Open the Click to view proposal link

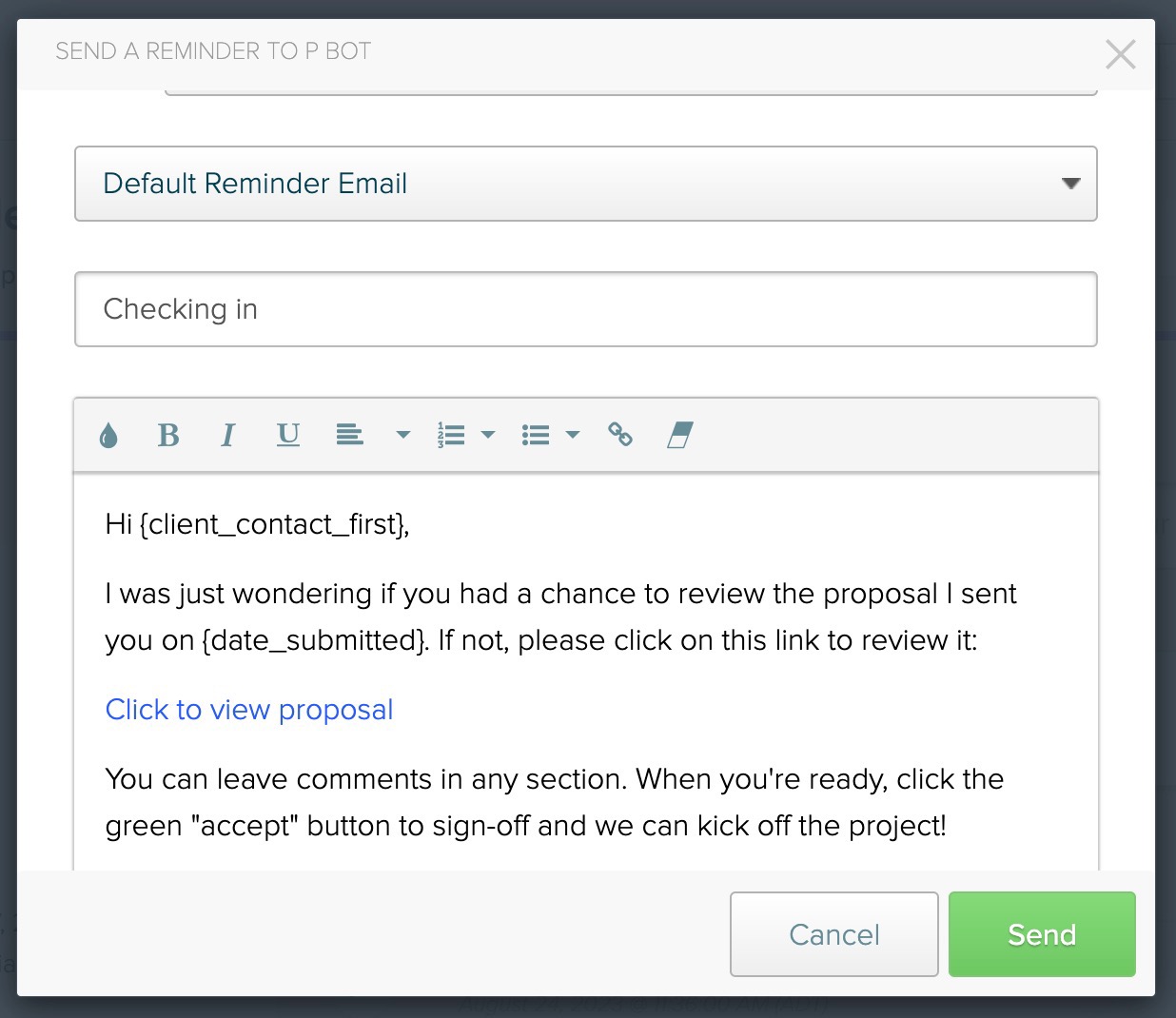[249, 710]
